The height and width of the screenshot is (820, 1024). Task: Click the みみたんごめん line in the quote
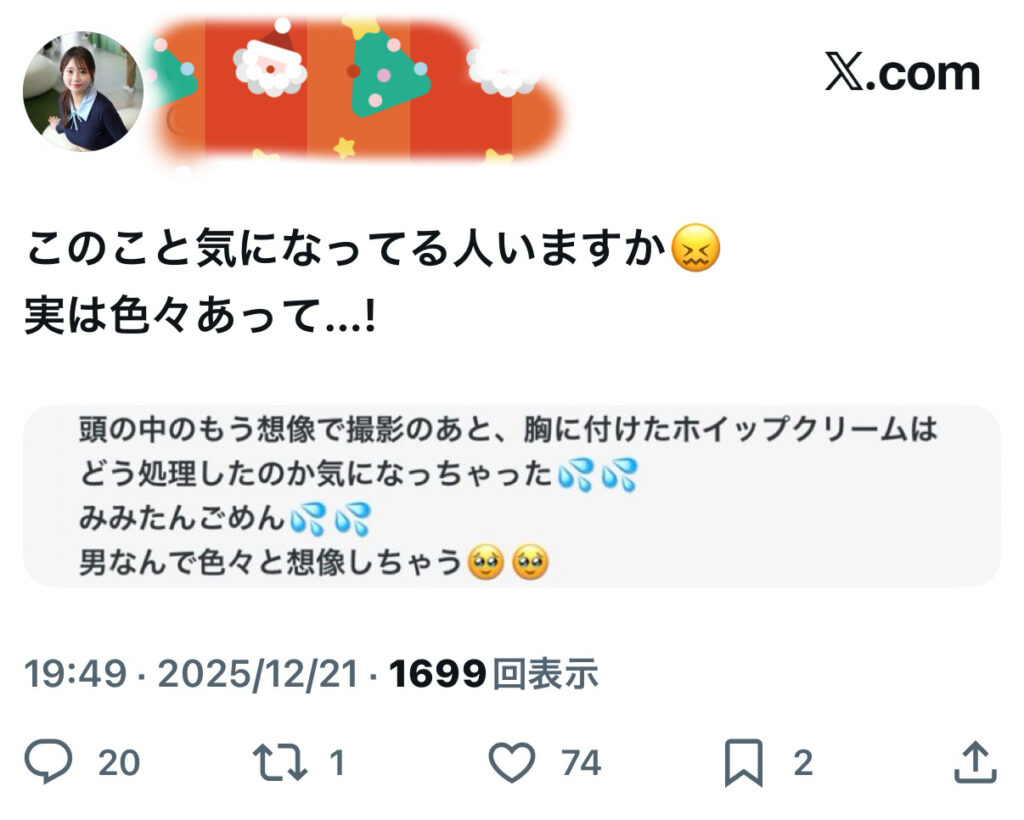(182, 518)
